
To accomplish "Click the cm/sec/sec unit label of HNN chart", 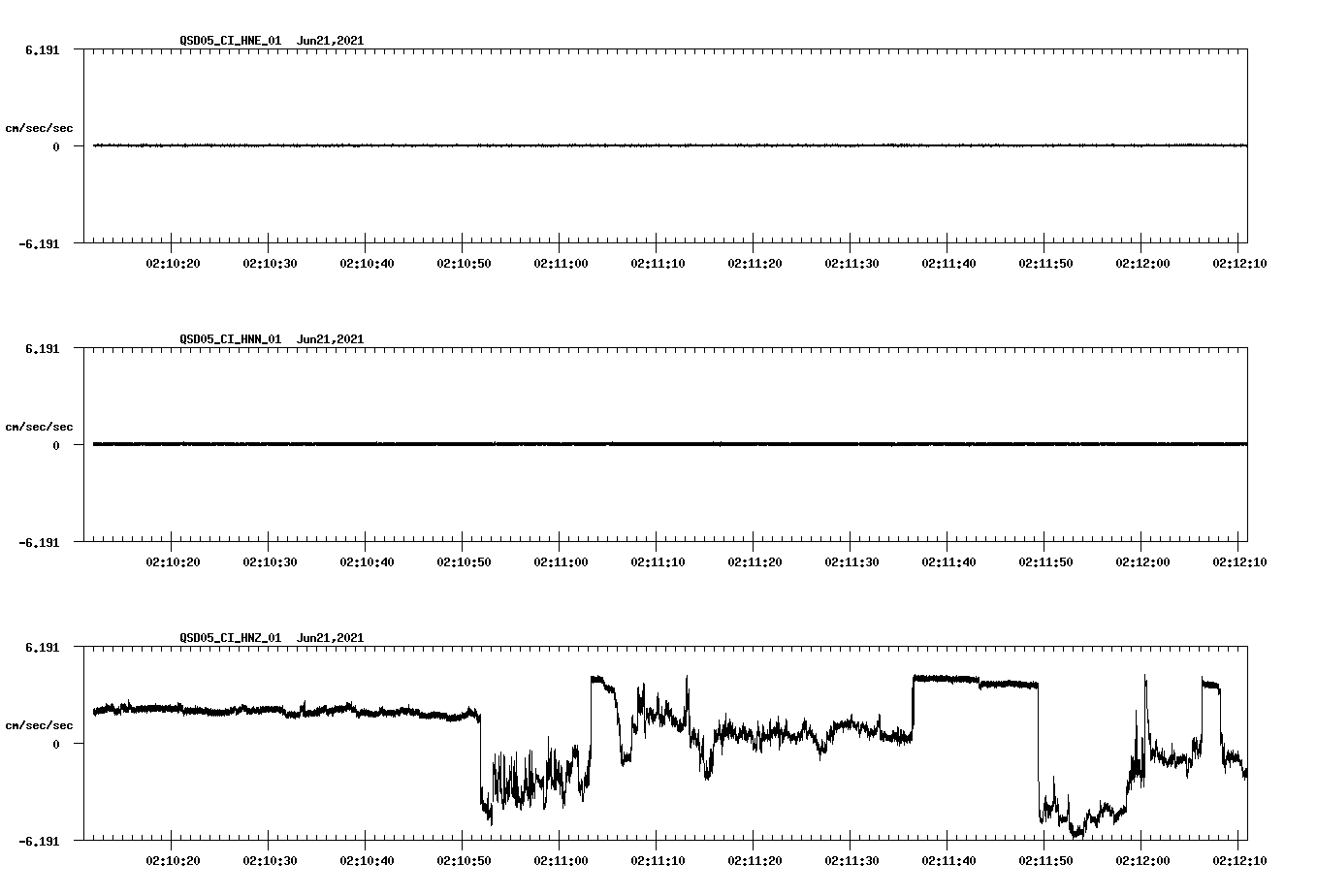I will (39, 427).
